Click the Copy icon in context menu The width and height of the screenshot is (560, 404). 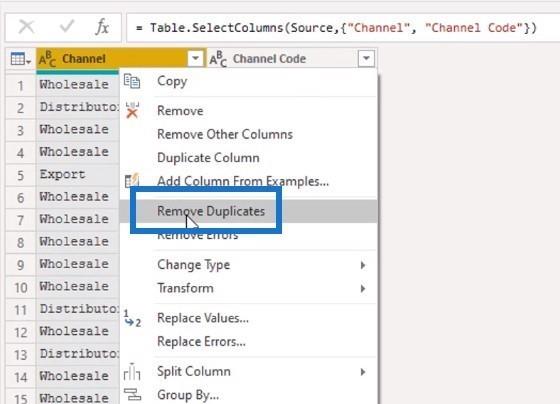click(132, 81)
